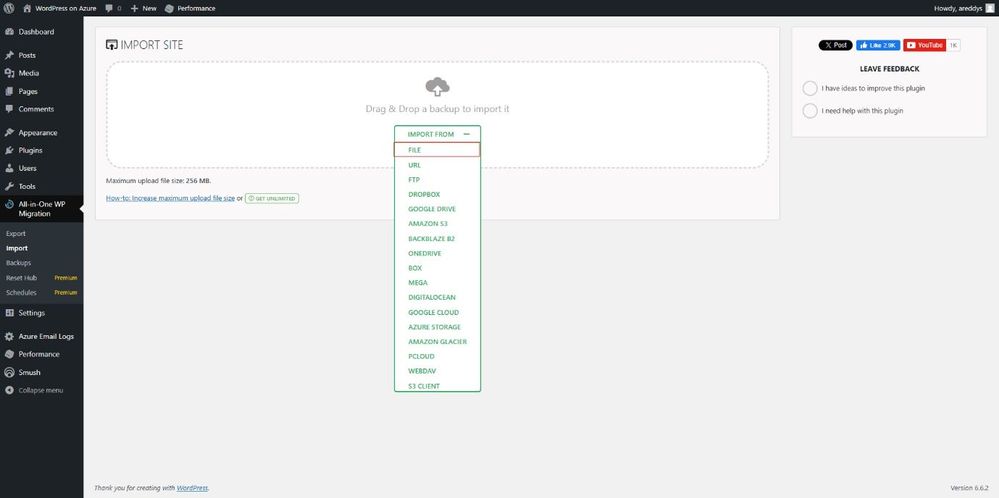Collapse the IMPORT FROM dropdown
The height and width of the screenshot is (498, 999).
pyautogui.click(x=438, y=134)
